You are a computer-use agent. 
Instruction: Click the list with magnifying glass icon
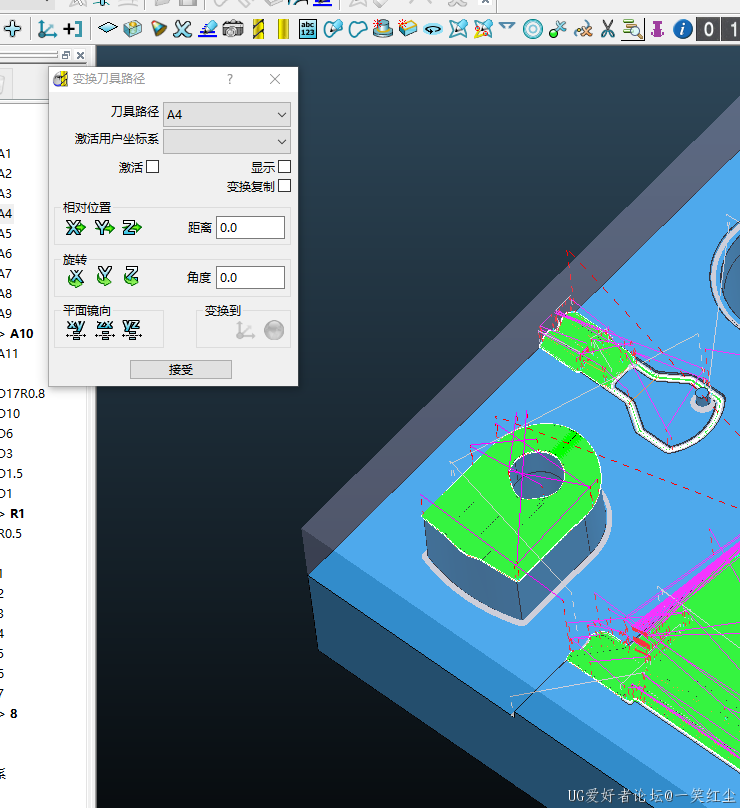(632, 29)
